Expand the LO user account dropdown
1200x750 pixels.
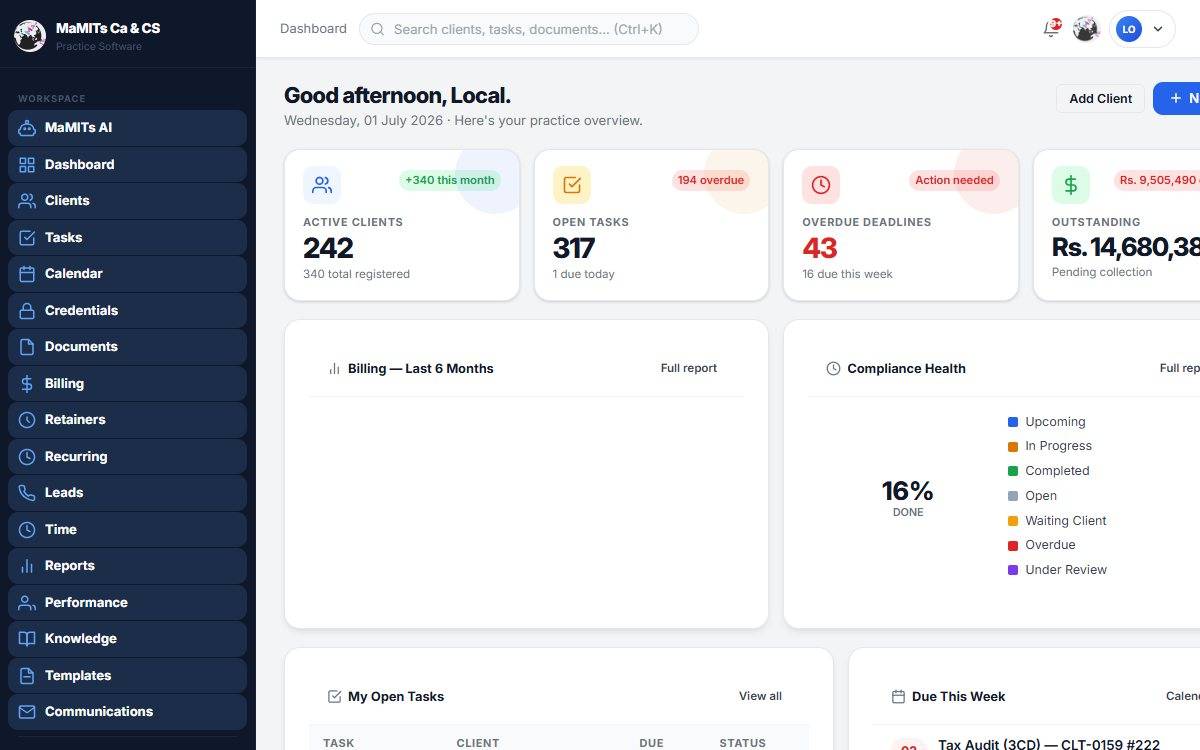click(x=1142, y=29)
